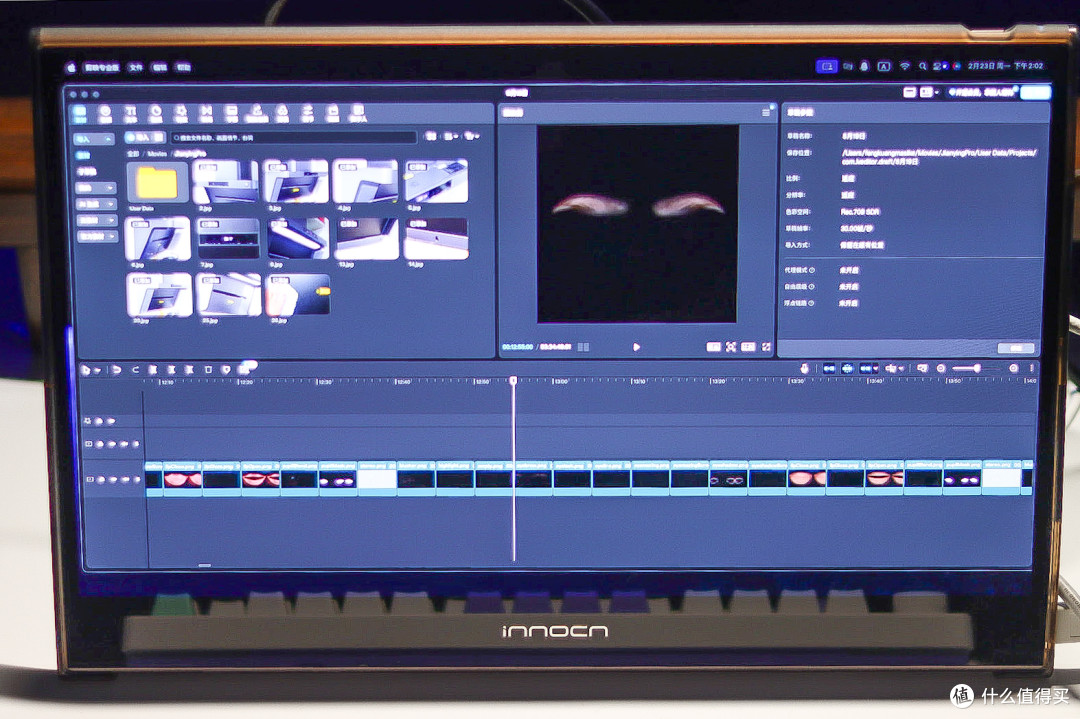Open the User Data folder
This screenshot has width=1080, height=719.
157,182
